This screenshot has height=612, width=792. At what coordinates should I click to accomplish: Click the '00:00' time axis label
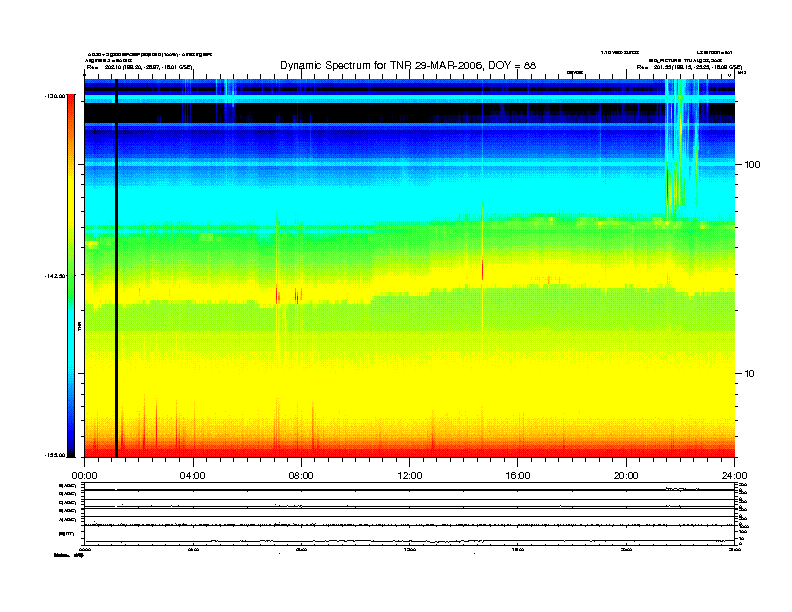pos(84,476)
